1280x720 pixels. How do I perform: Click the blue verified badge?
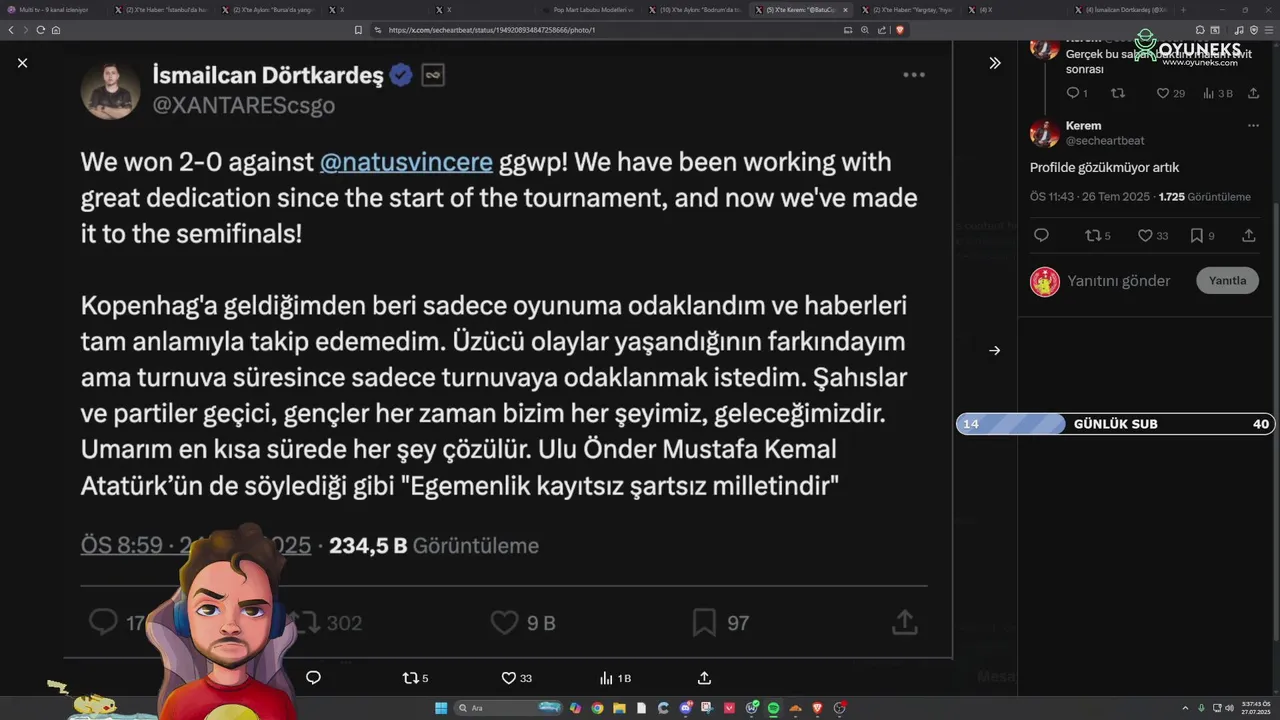click(x=401, y=75)
